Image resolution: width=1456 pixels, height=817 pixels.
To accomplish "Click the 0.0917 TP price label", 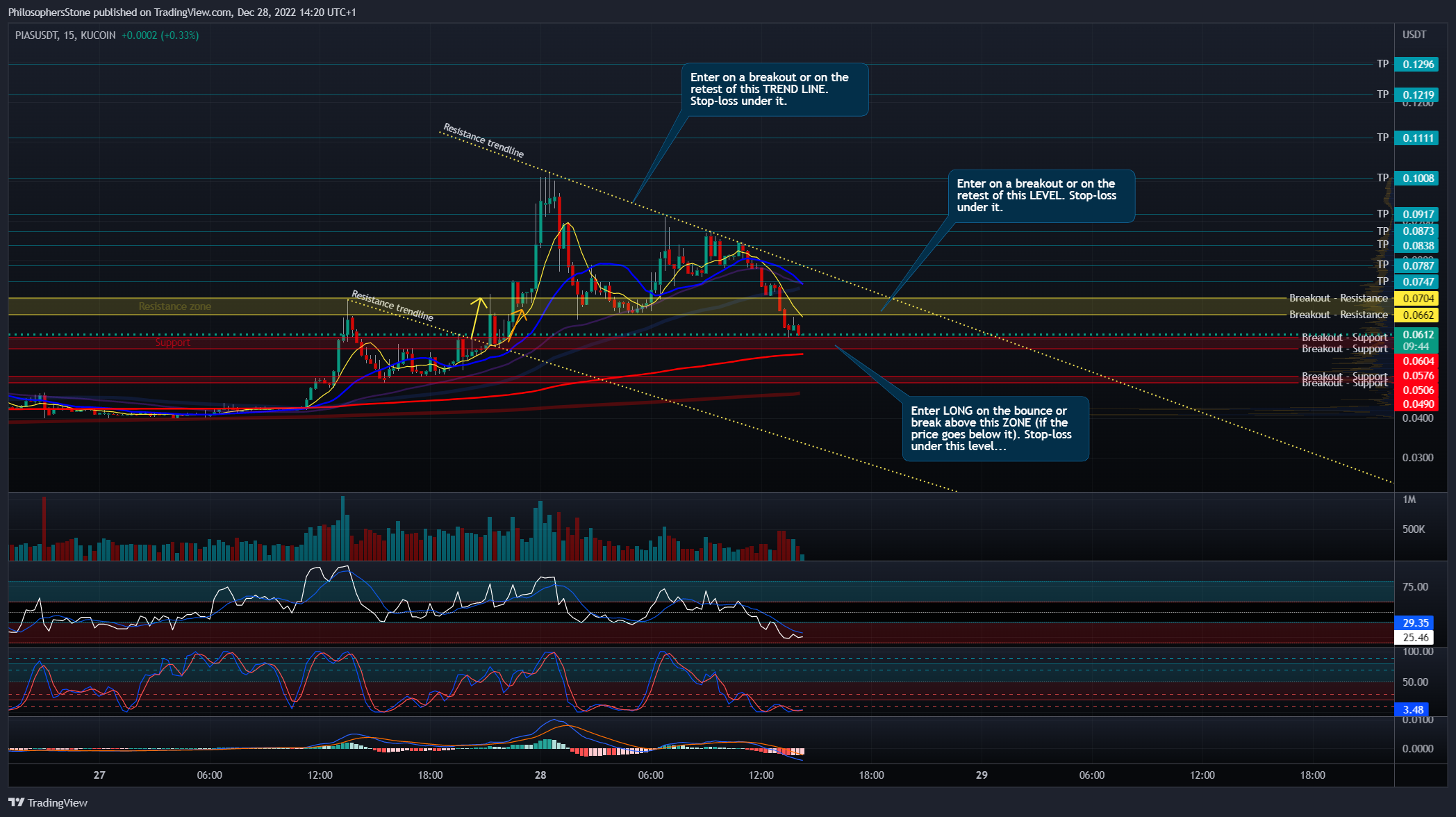I will click(x=1418, y=215).
